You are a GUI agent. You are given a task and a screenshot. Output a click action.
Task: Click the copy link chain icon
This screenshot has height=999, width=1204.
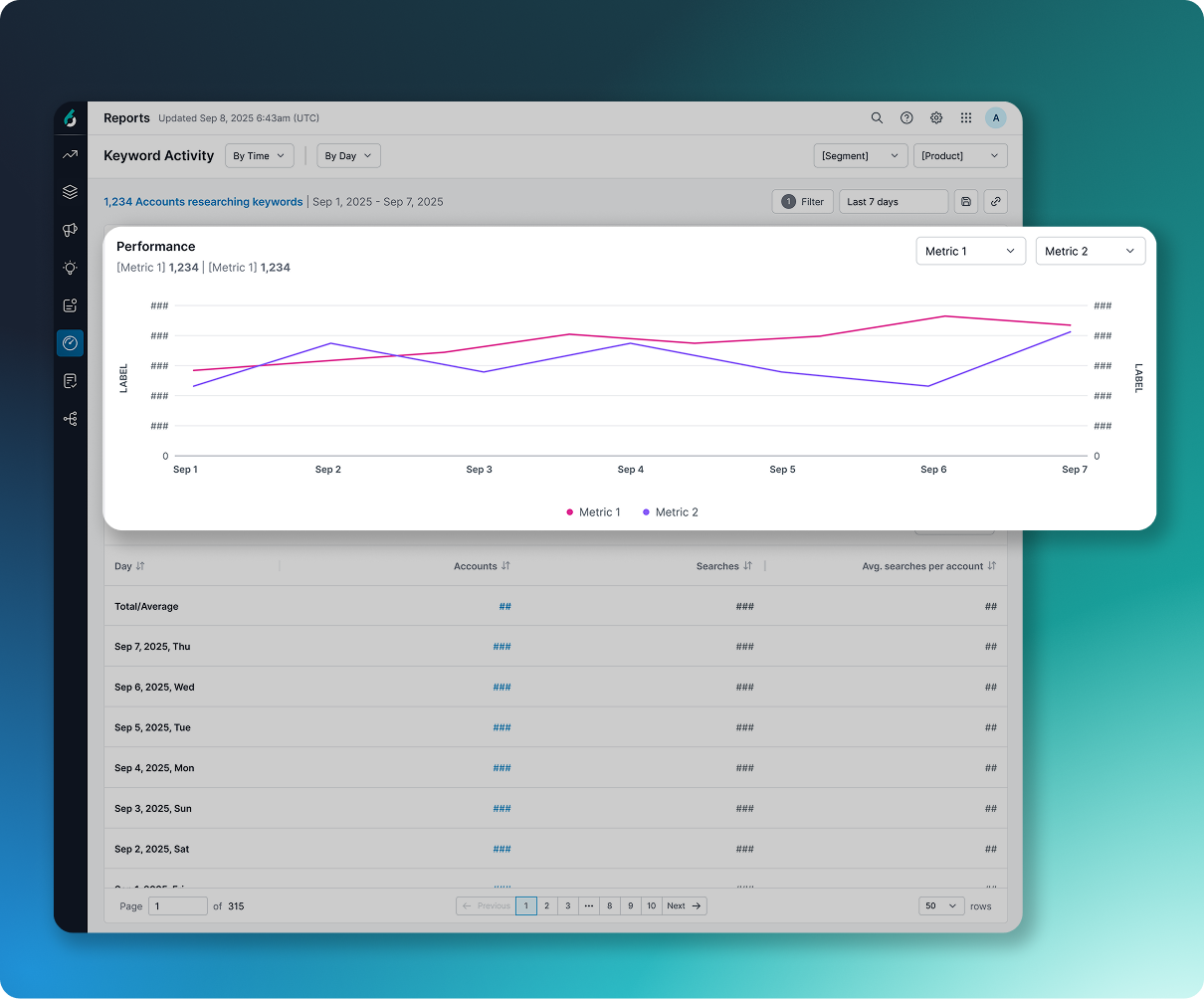[996, 201]
